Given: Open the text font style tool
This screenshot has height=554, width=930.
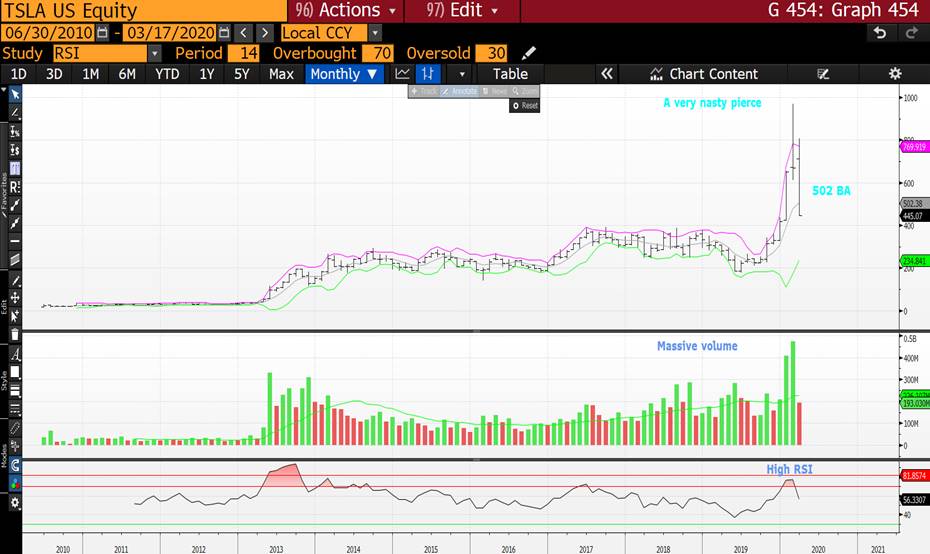Looking at the screenshot, I should click(x=15, y=355).
